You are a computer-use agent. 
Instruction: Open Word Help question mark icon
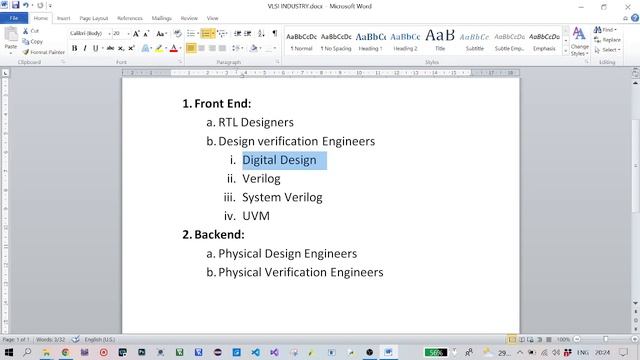click(x=635, y=18)
